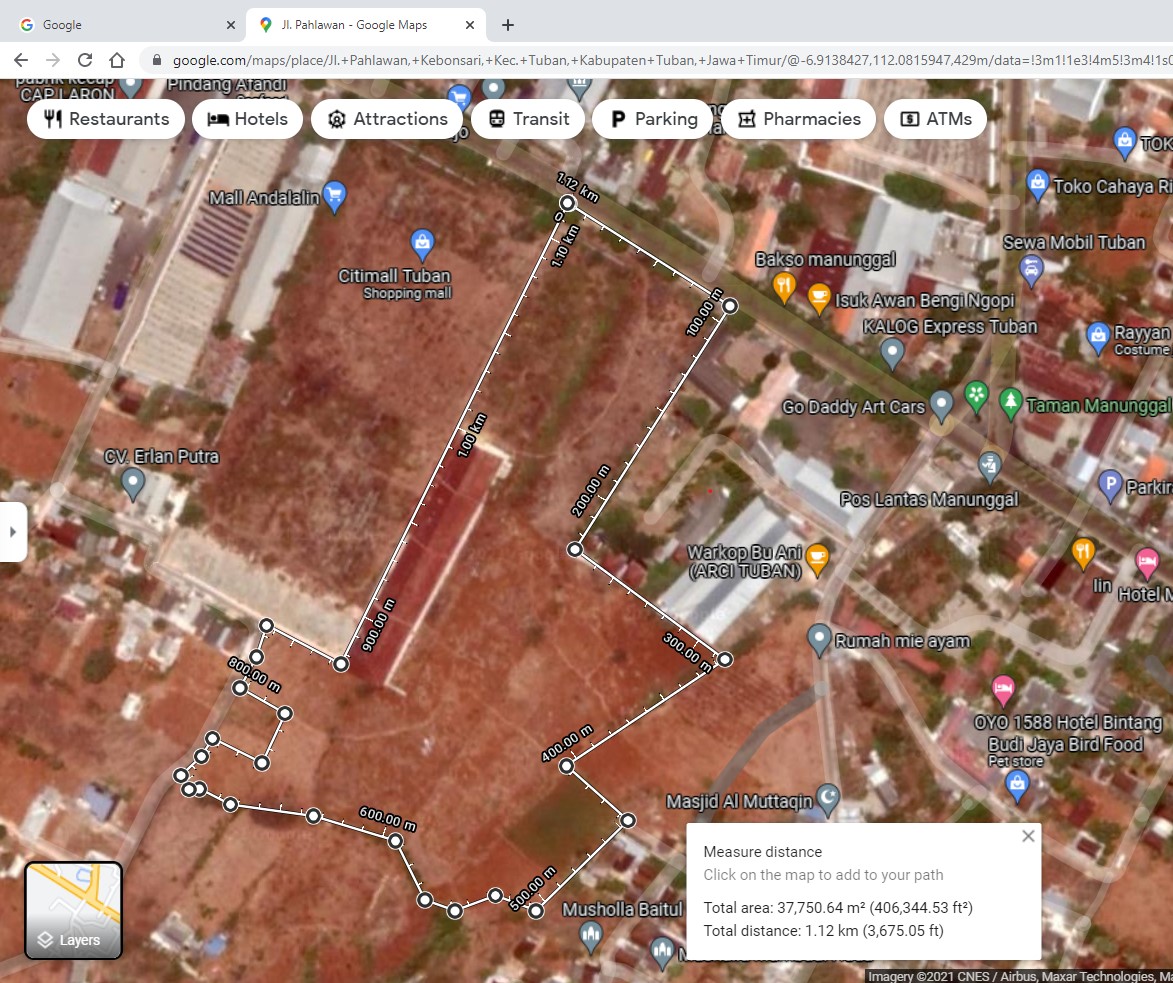Click the Citimall Tuban shopping pin
This screenshot has height=983, width=1173.
pyautogui.click(x=423, y=243)
